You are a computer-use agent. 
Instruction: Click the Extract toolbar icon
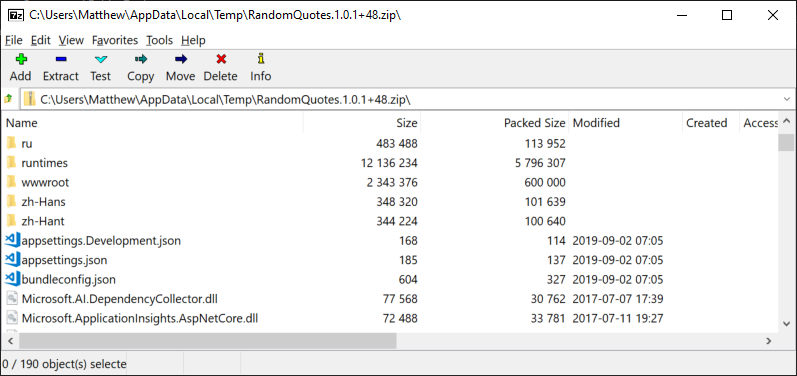[61, 59]
